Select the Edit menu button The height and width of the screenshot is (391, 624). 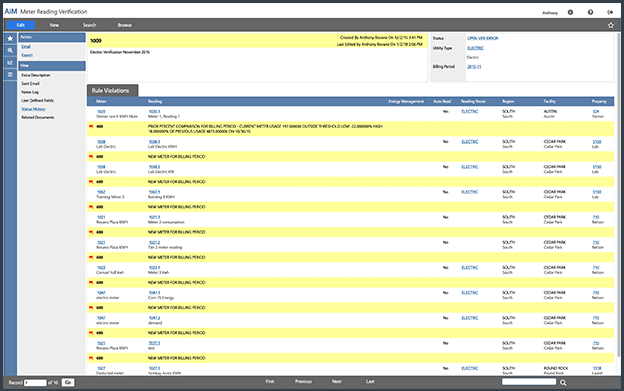(x=21, y=25)
